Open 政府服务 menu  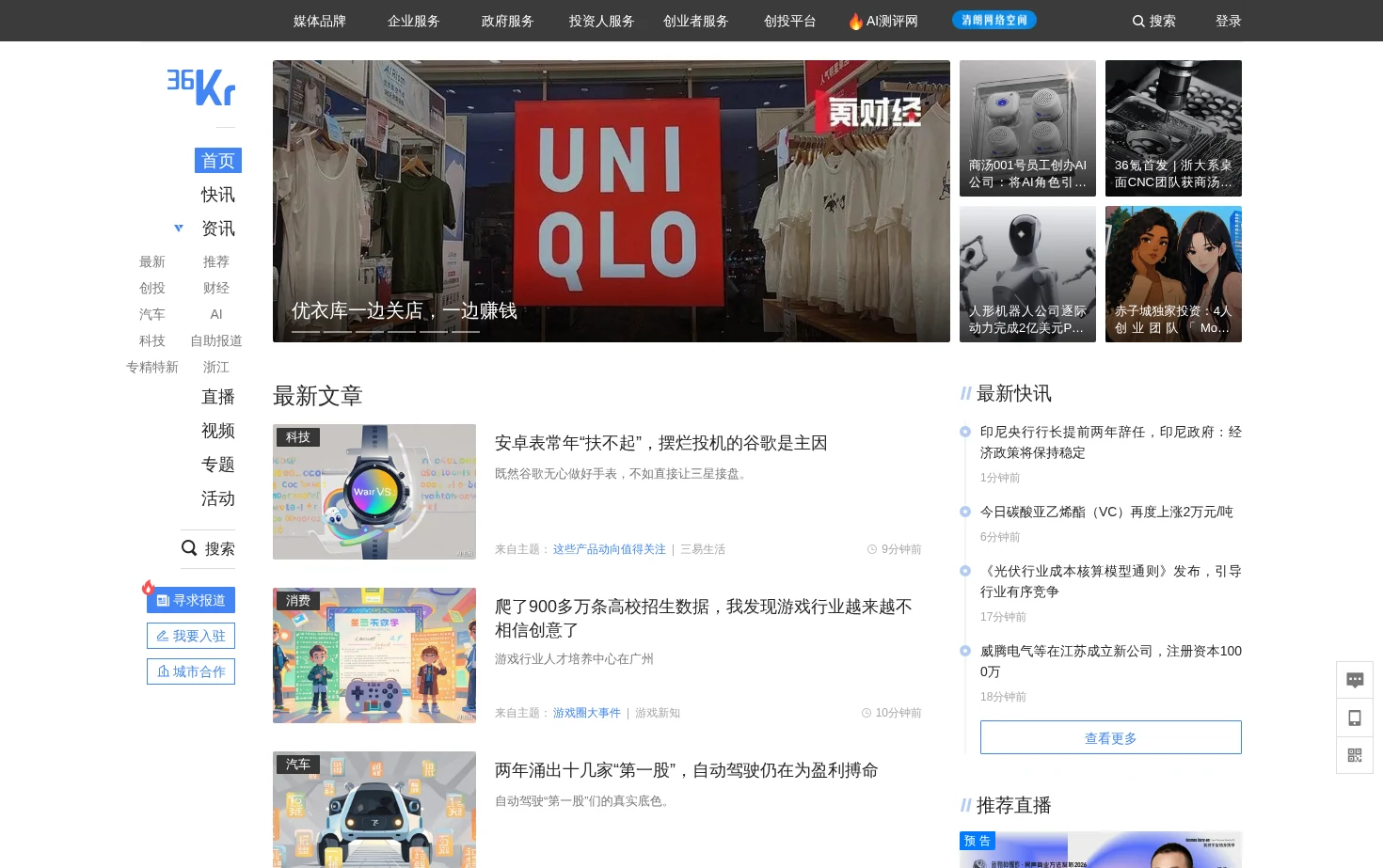(x=508, y=21)
